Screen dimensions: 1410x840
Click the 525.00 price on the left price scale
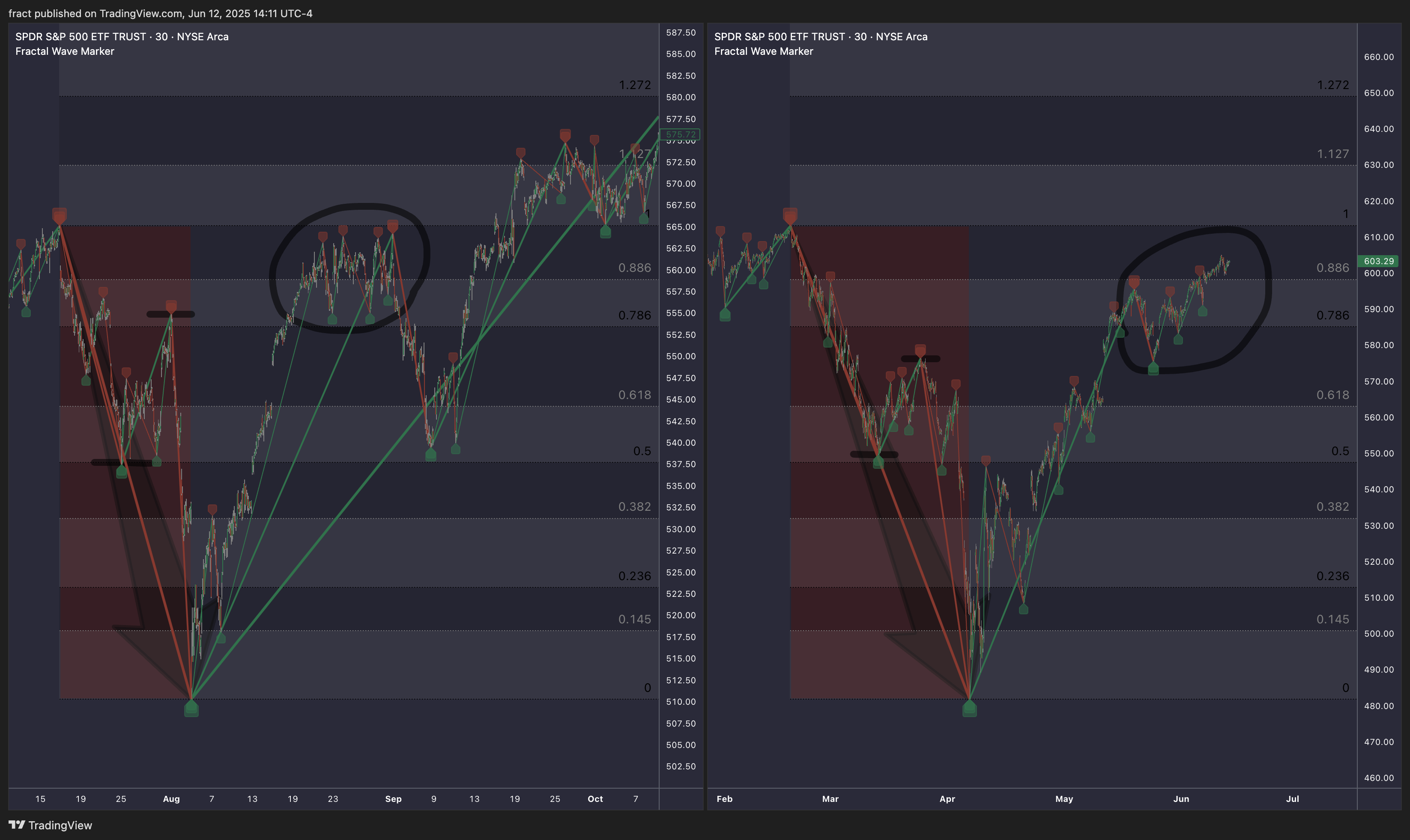pos(681,572)
